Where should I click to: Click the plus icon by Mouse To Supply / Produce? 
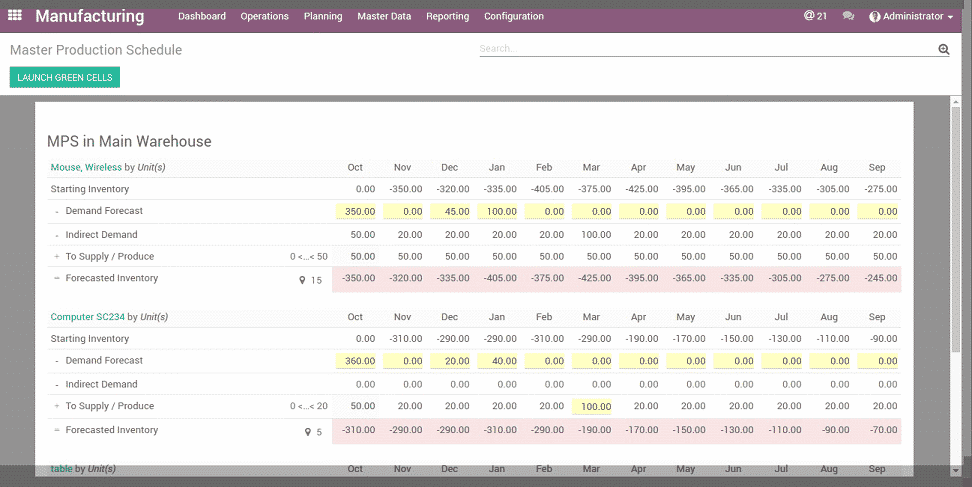click(57, 256)
